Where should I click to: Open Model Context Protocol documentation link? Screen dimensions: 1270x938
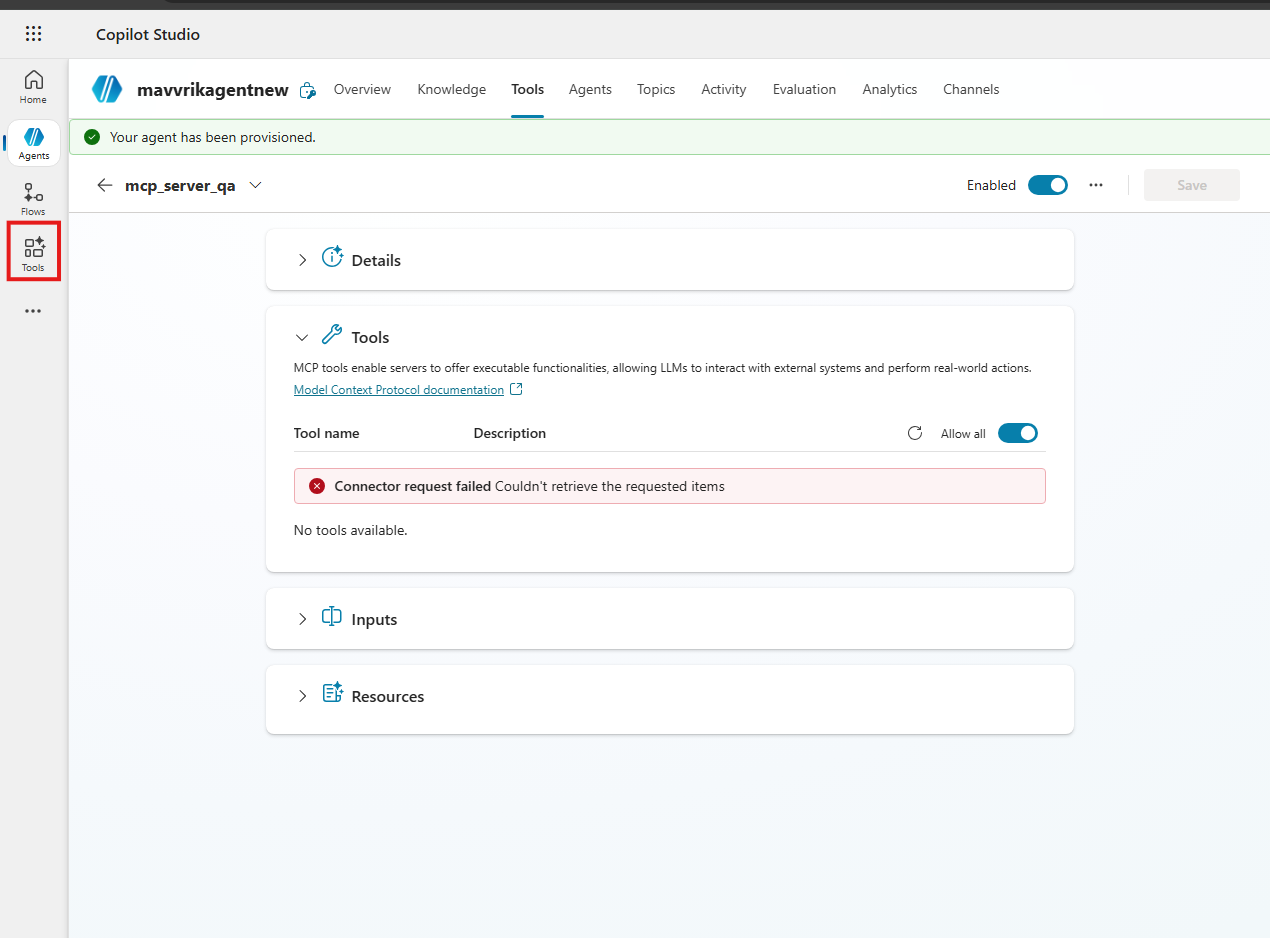(x=399, y=390)
